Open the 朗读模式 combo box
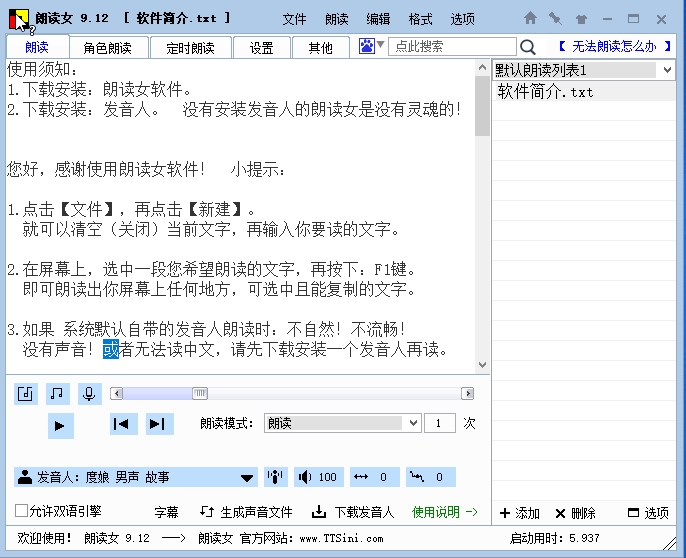This screenshot has width=686, height=558. click(x=343, y=423)
